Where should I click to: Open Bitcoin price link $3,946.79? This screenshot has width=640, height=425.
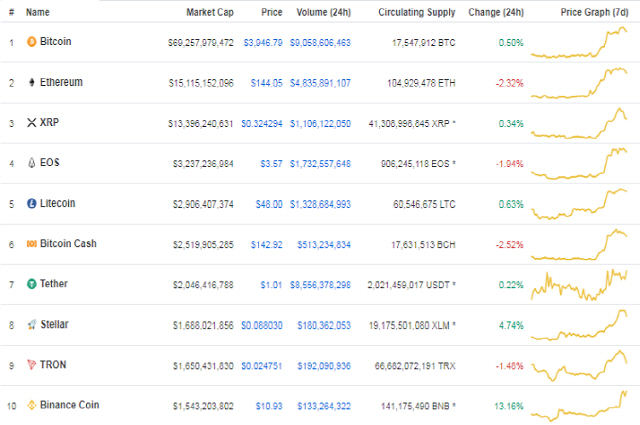click(263, 42)
